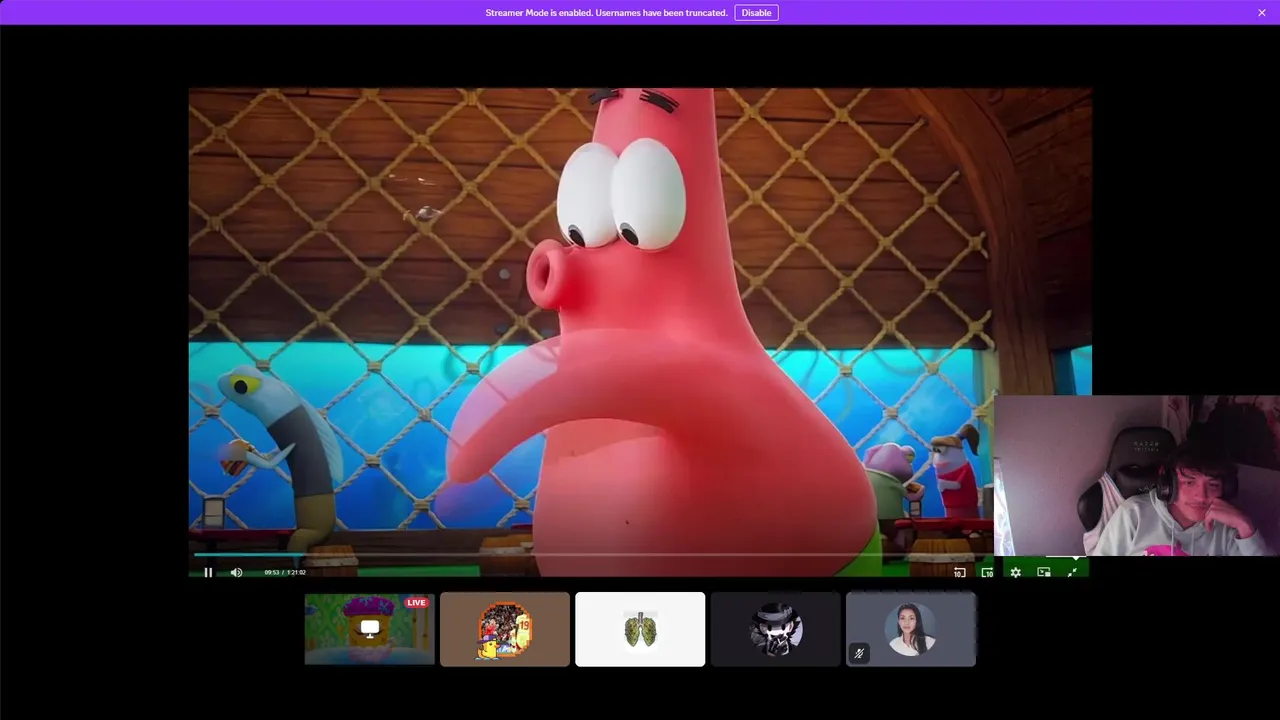Click the 09:53 / 1:21:02 time display
This screenshot has height=720, width=1280.
(x=285, y=572)
